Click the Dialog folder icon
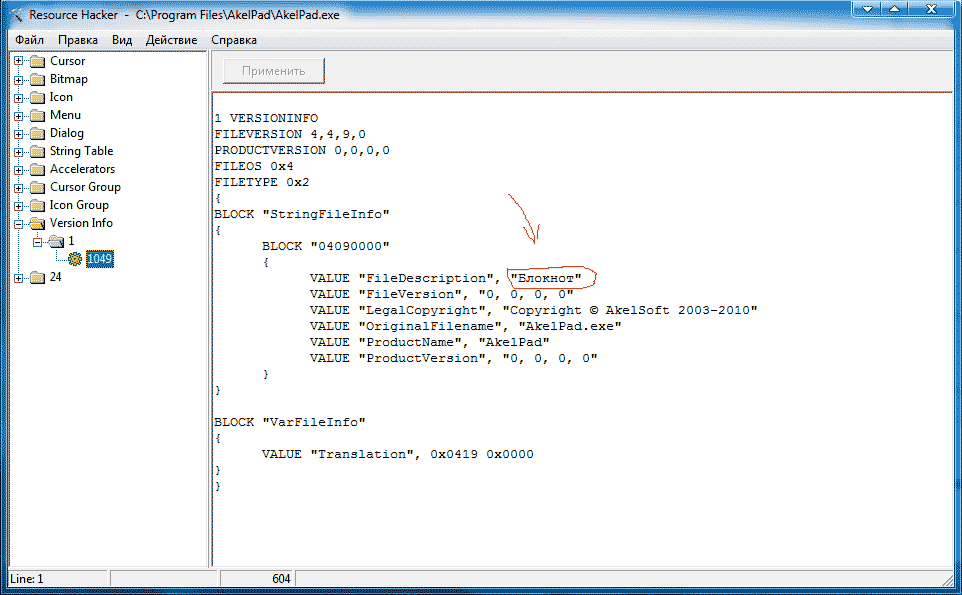The image size is (962, 595). (x=37, y=133)
